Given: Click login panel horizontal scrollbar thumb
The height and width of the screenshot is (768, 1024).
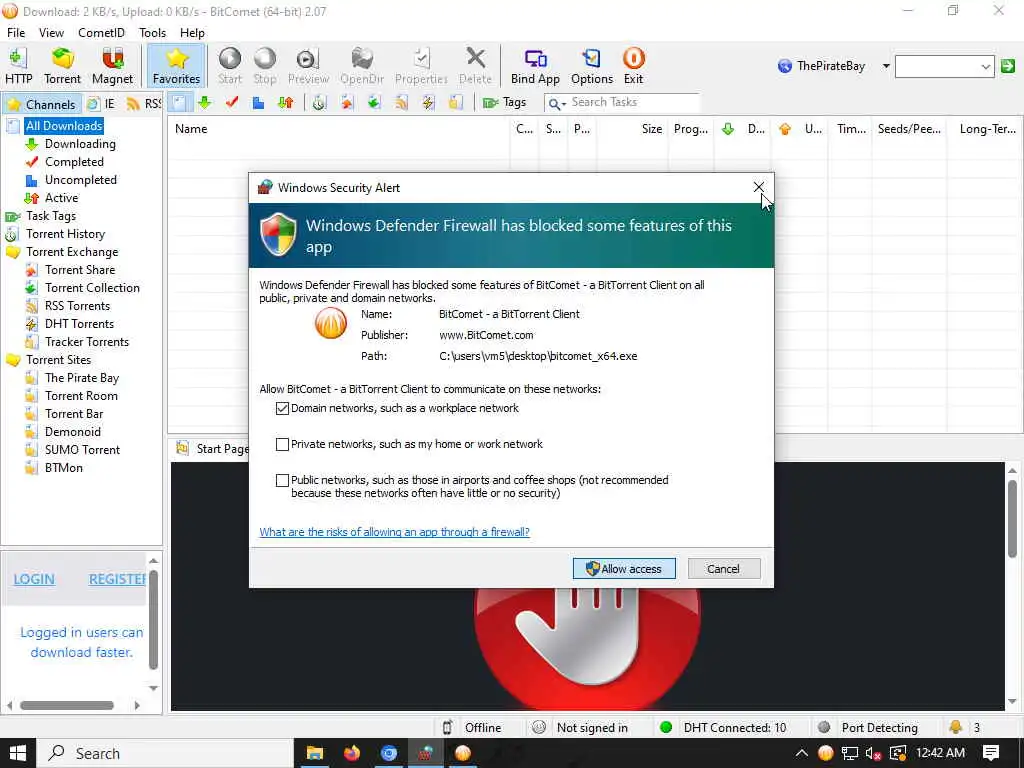Looking at the screenshot, I should (x=67, y=705).
